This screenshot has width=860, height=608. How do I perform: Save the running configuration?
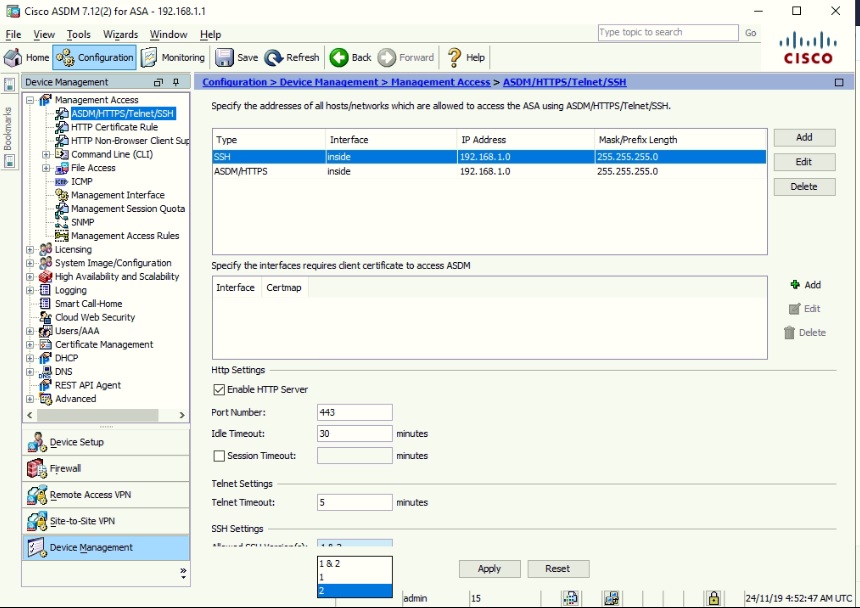[x=236, y=58]
